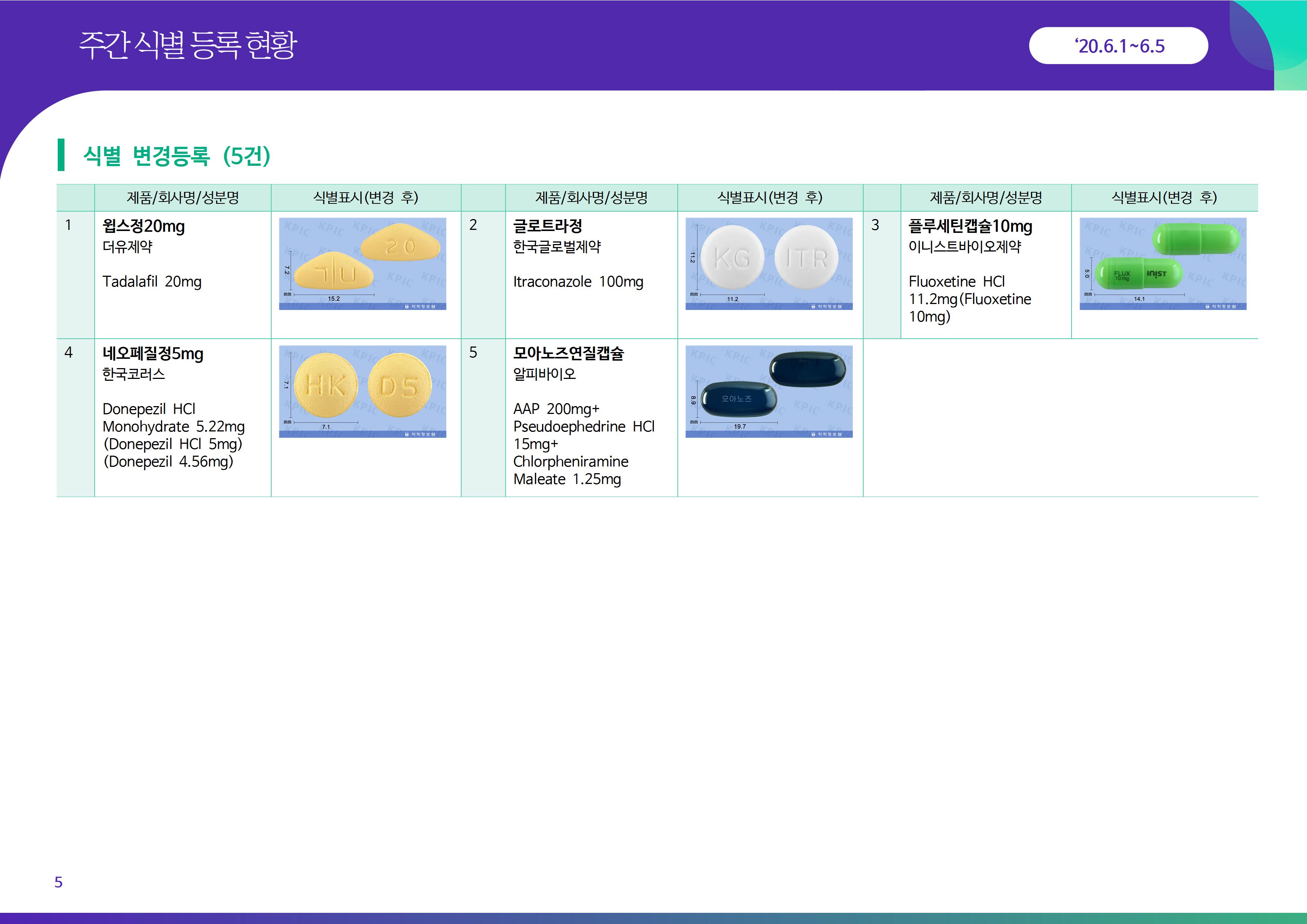Click the 네오페질정5mg yellow tablet image
The height and width of the screenshot is (924, 1307).
[x=362, y=391]
